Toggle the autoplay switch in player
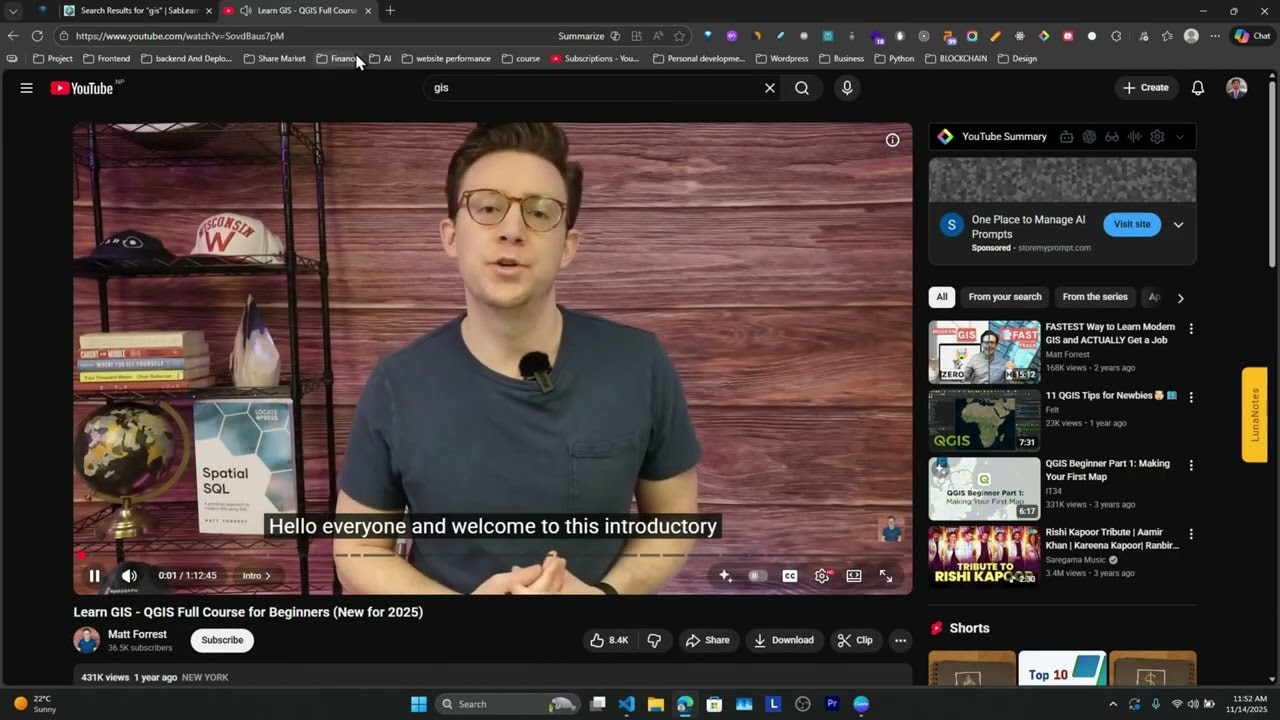This screenshot has height=720, width=1280. 757,576
